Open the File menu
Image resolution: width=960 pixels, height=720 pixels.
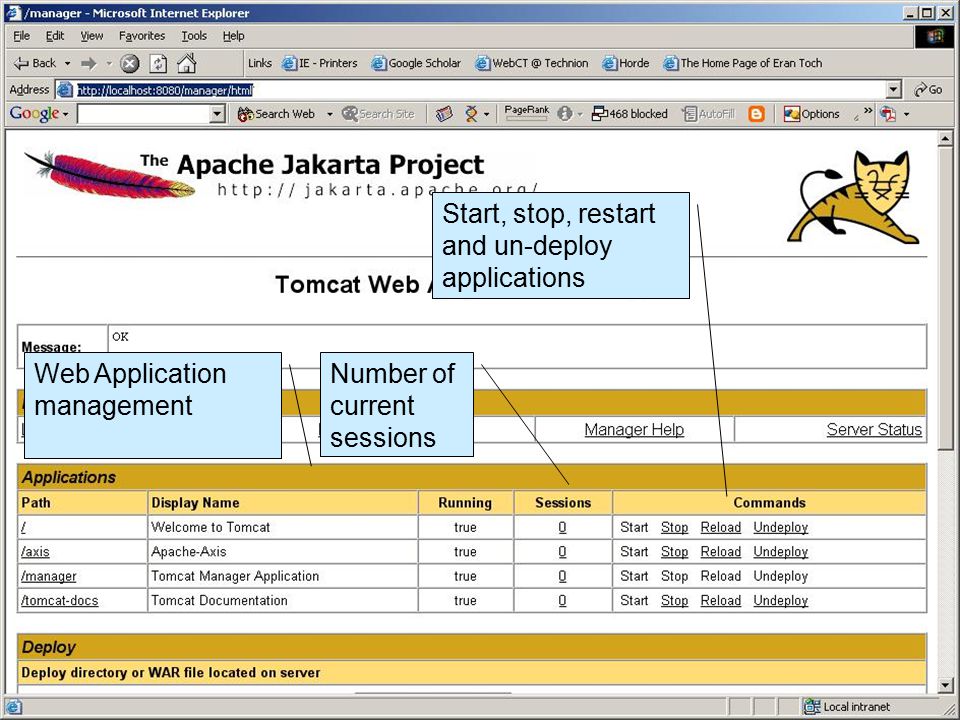[21, 36]
